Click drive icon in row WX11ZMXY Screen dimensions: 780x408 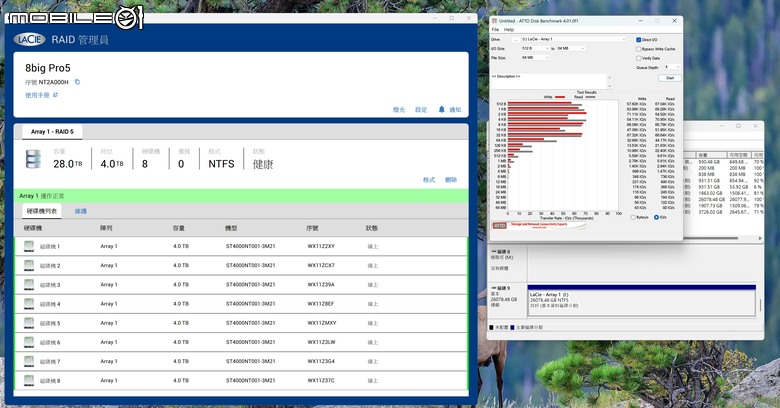coord(29,322)
